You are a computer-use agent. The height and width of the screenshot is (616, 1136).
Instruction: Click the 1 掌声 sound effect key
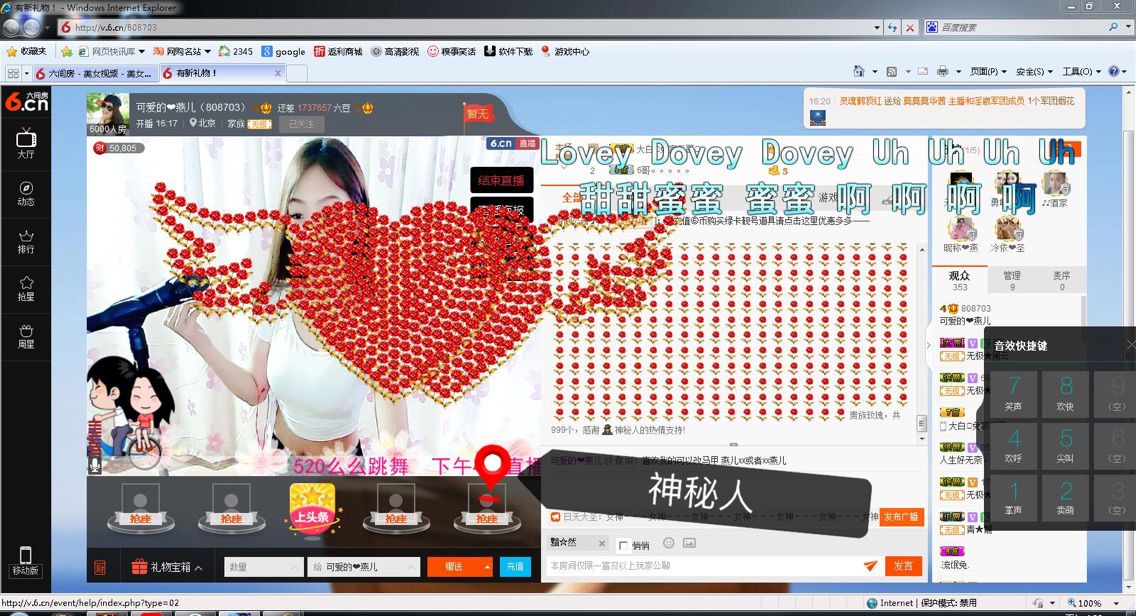click(1014, 497)
